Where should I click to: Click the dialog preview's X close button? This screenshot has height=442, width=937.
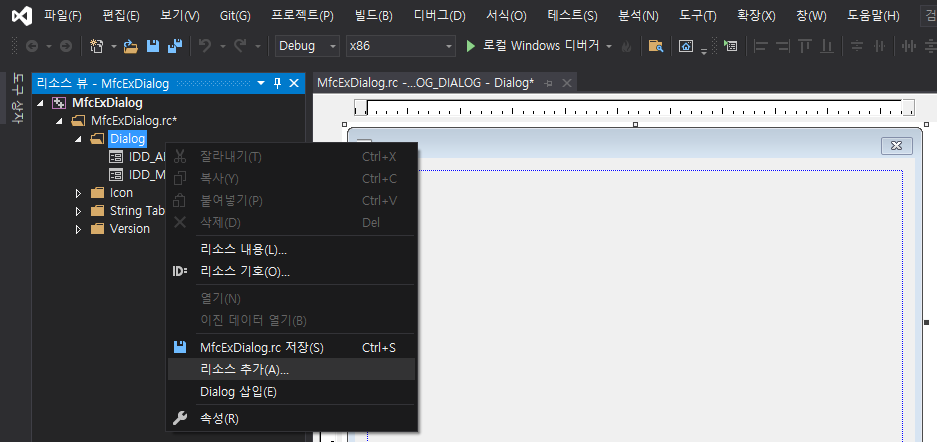pos(896,146)
